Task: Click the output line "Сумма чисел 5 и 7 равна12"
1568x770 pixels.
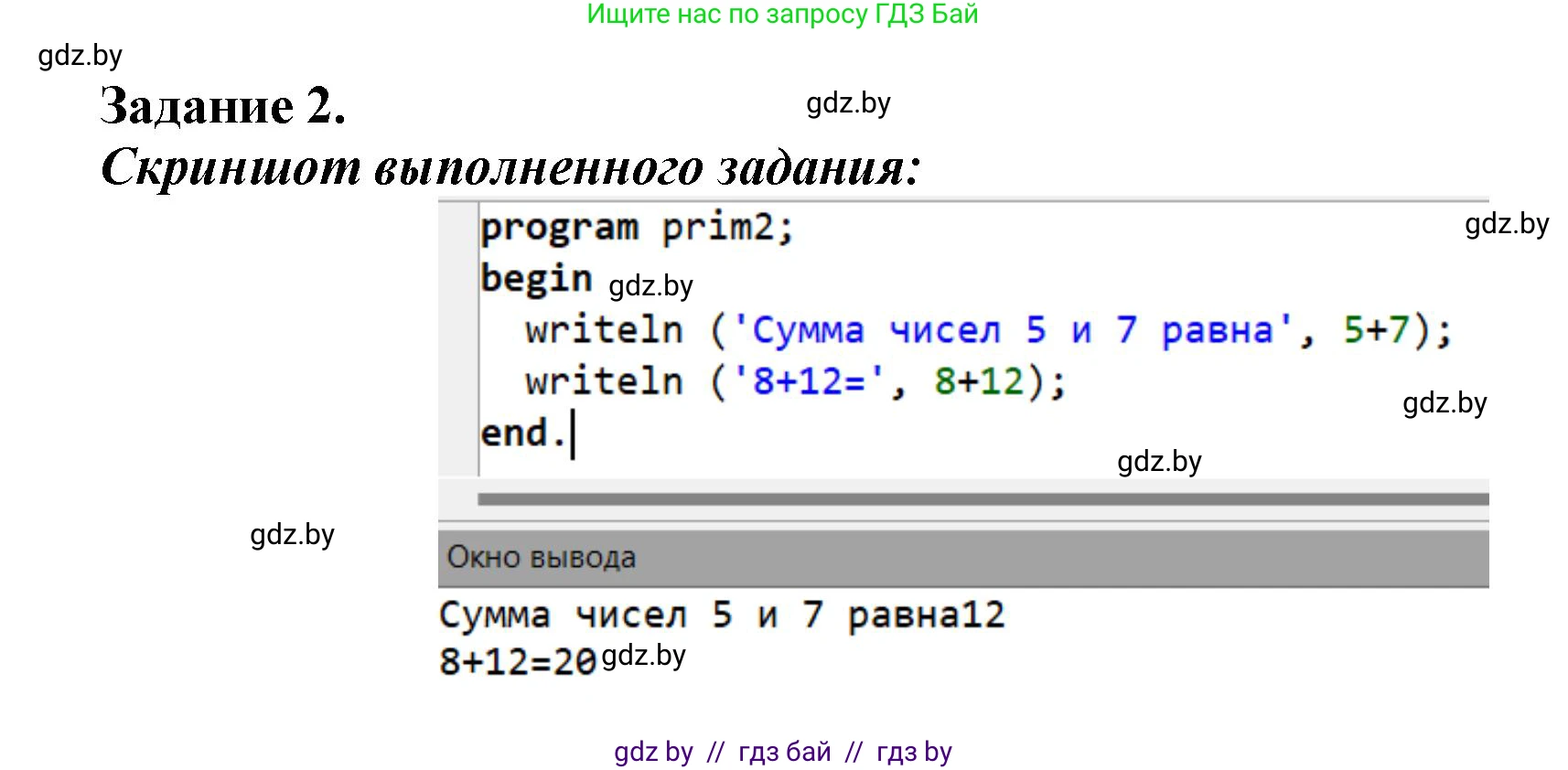Action: pos(721,615)
